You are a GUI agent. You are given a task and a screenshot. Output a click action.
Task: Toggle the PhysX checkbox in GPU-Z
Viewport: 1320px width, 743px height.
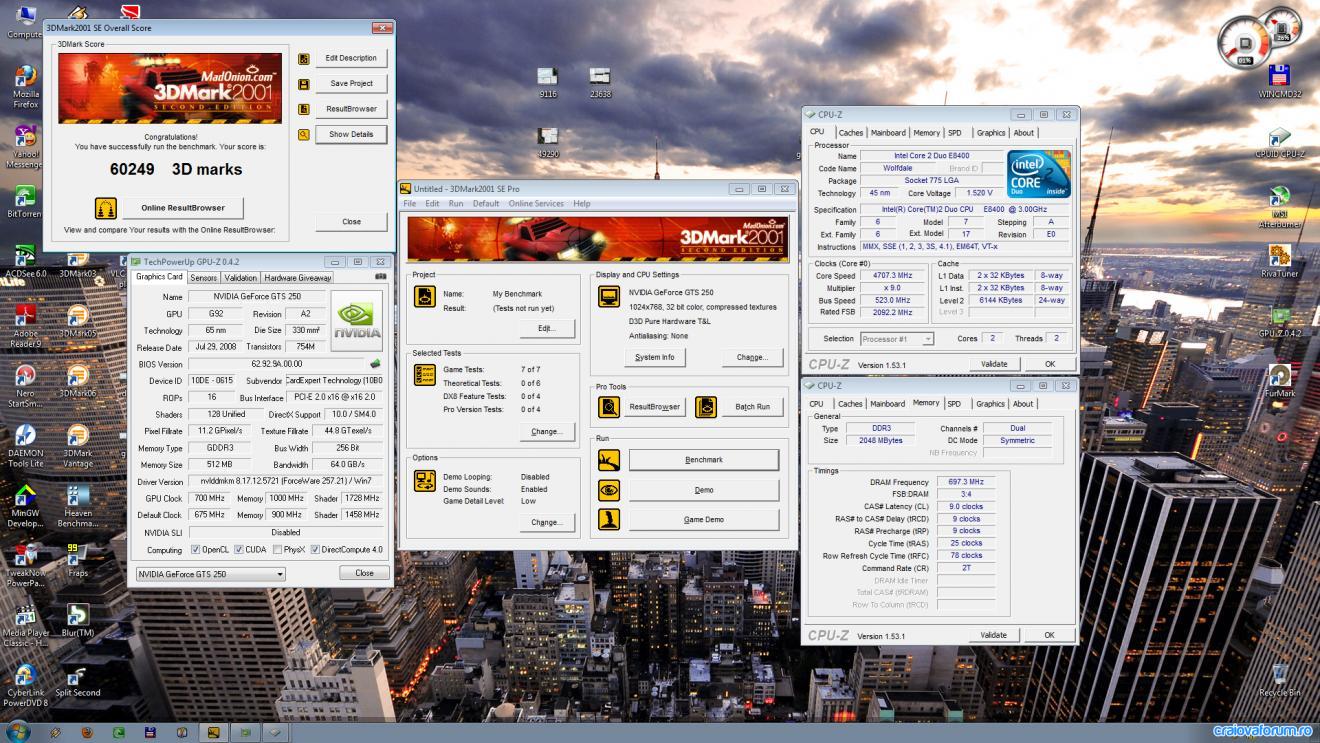(x=277, y=549)
